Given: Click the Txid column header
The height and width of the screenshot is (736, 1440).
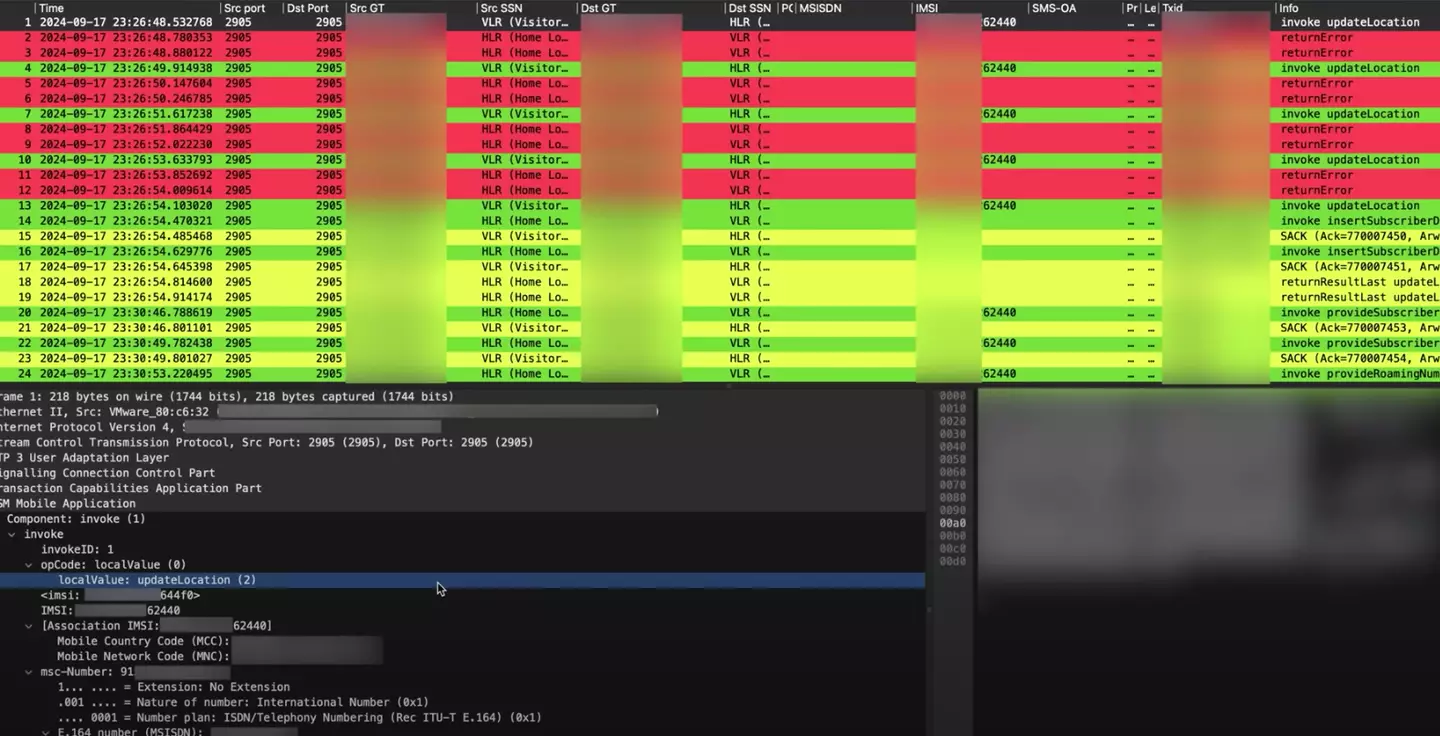Looking at the screenshot, I should [x=1172, y=8].
